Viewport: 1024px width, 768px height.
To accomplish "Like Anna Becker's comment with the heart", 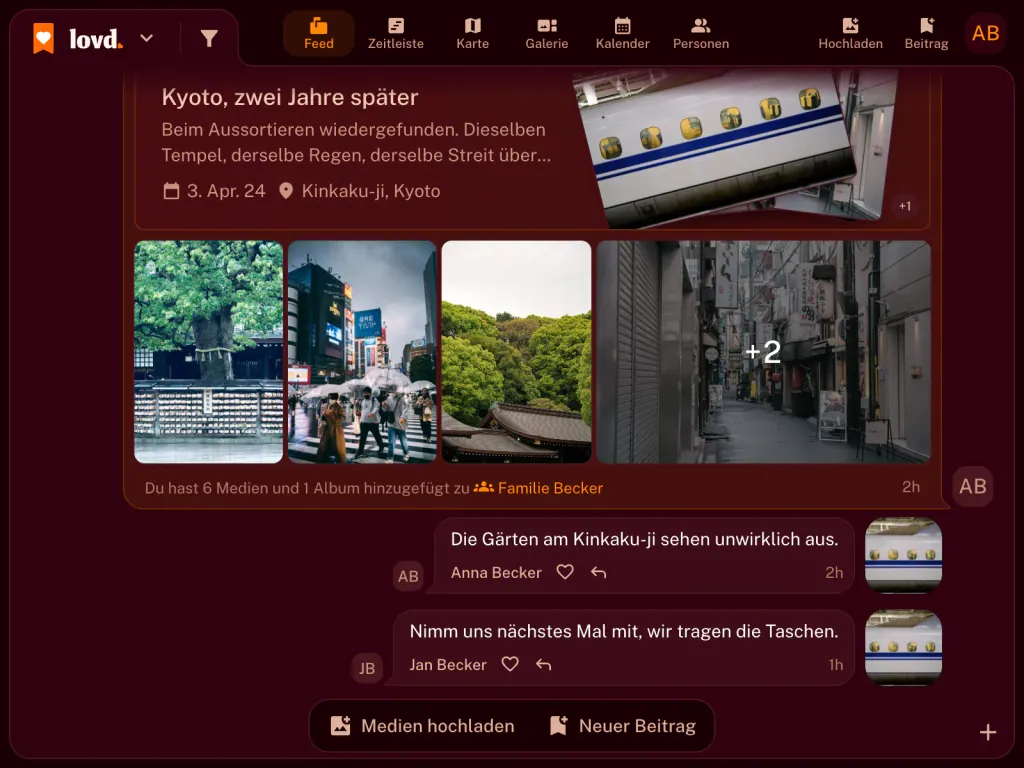I will tap(565, 573).
